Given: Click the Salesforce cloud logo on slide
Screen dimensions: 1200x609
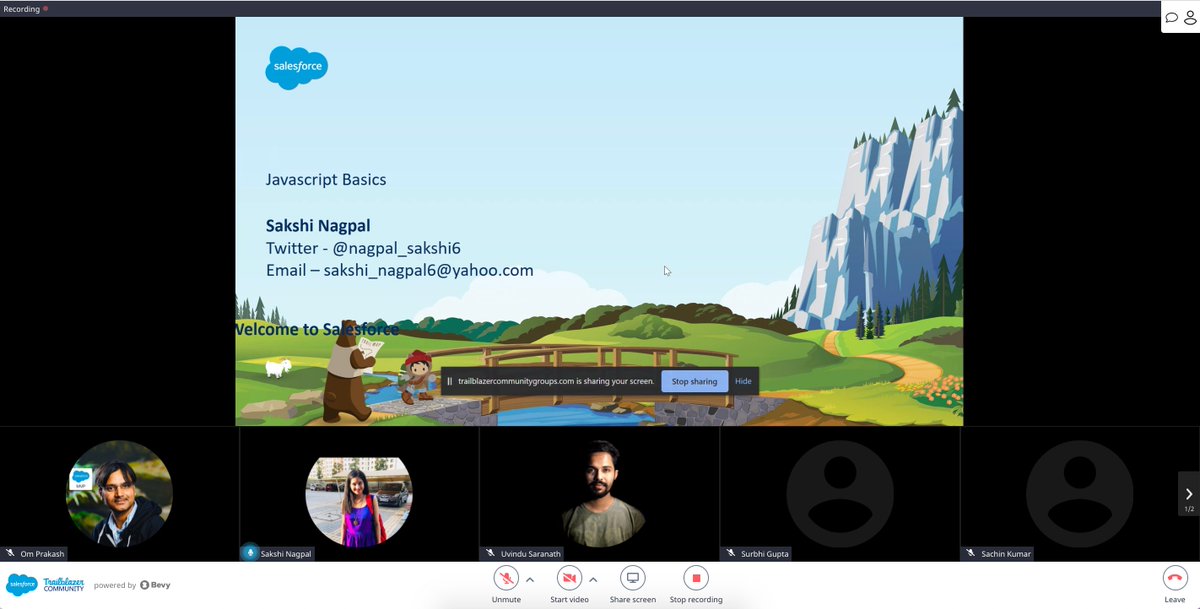Looking at the screenshot, I should [296, 68].
